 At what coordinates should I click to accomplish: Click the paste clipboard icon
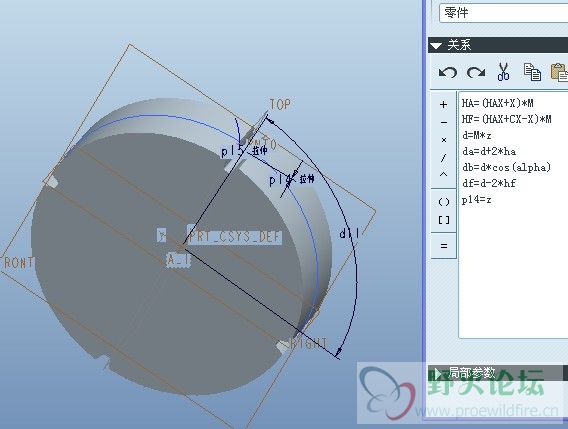[x=559, y=72]
